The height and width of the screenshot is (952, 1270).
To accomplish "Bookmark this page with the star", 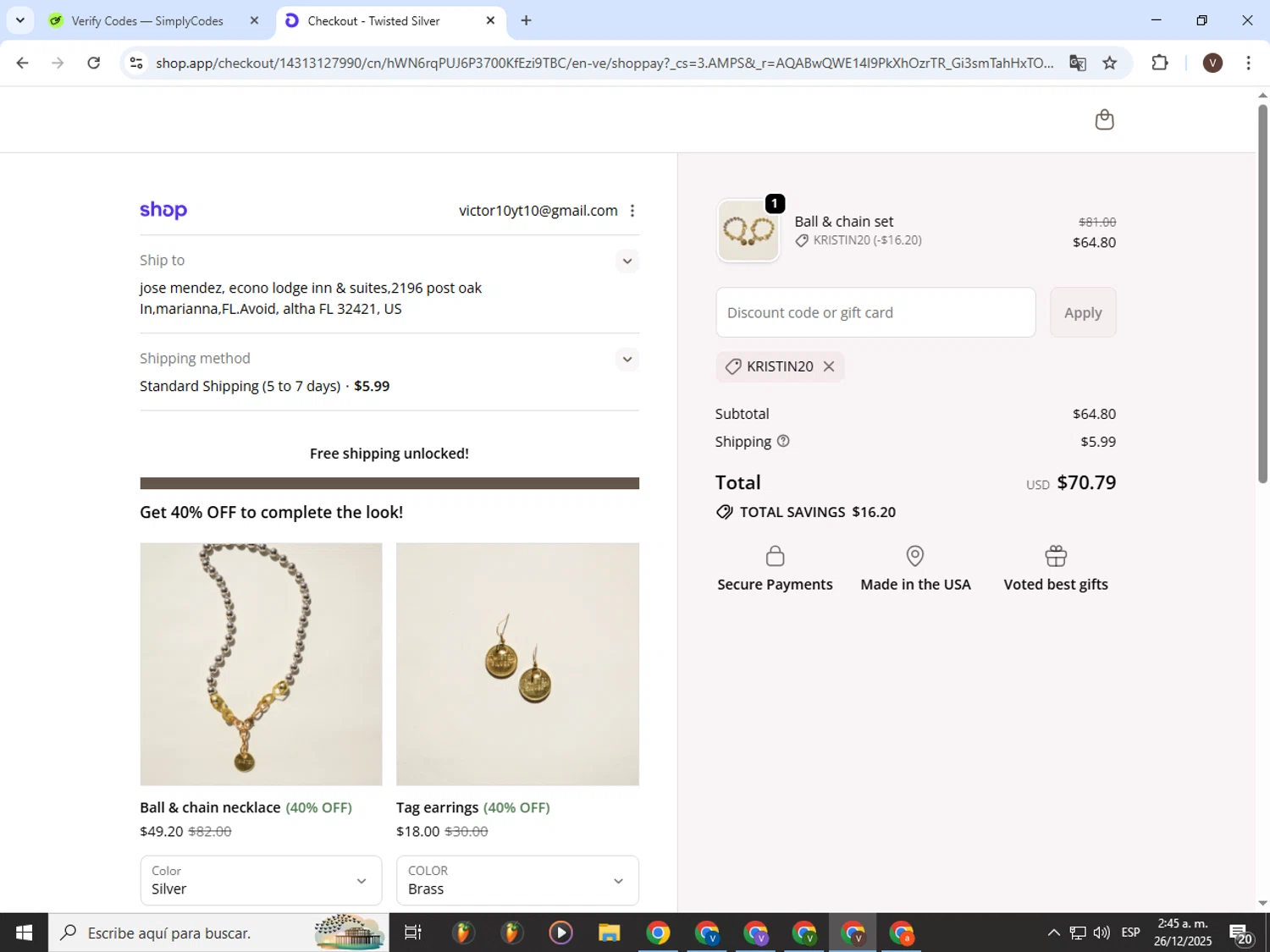I will pyautogui.click(x=1110, y=63).
